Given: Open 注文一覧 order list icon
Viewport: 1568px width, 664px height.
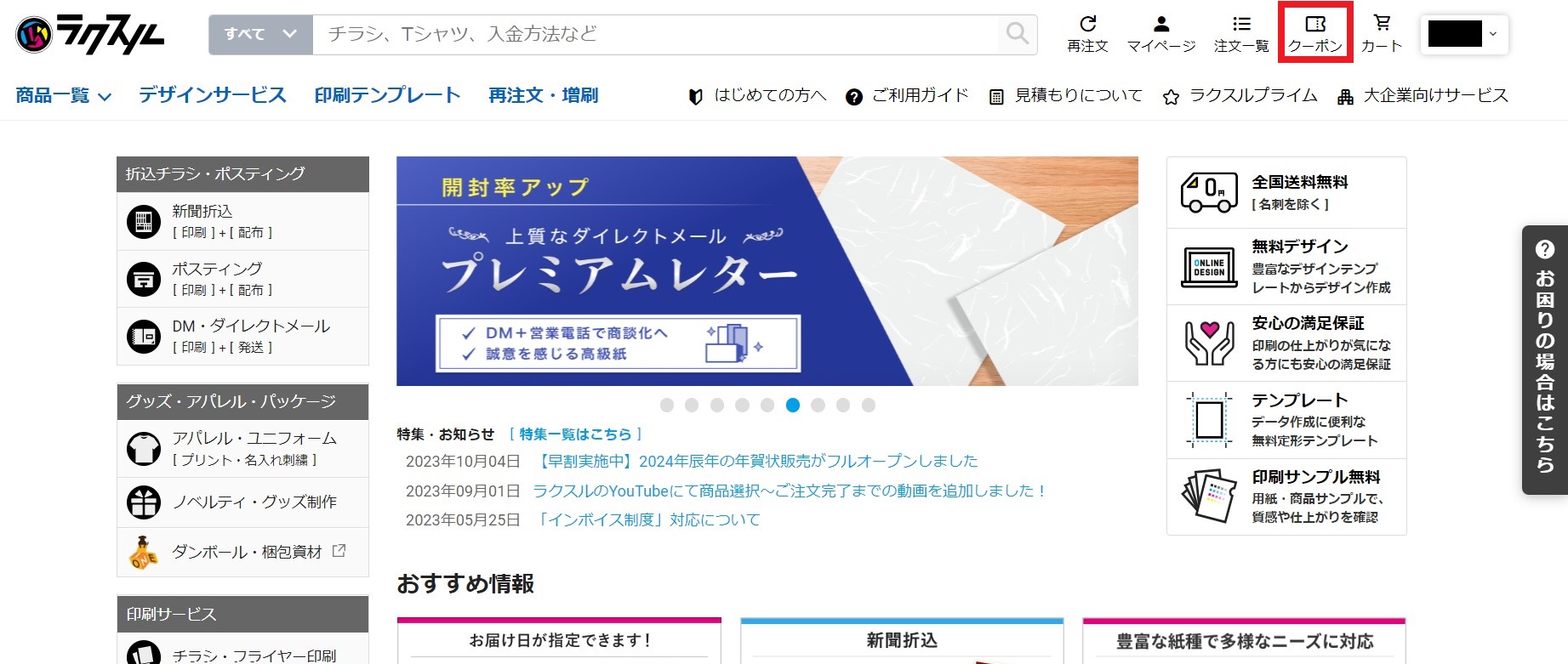Looking at the screenshot, I should 1241,24.
